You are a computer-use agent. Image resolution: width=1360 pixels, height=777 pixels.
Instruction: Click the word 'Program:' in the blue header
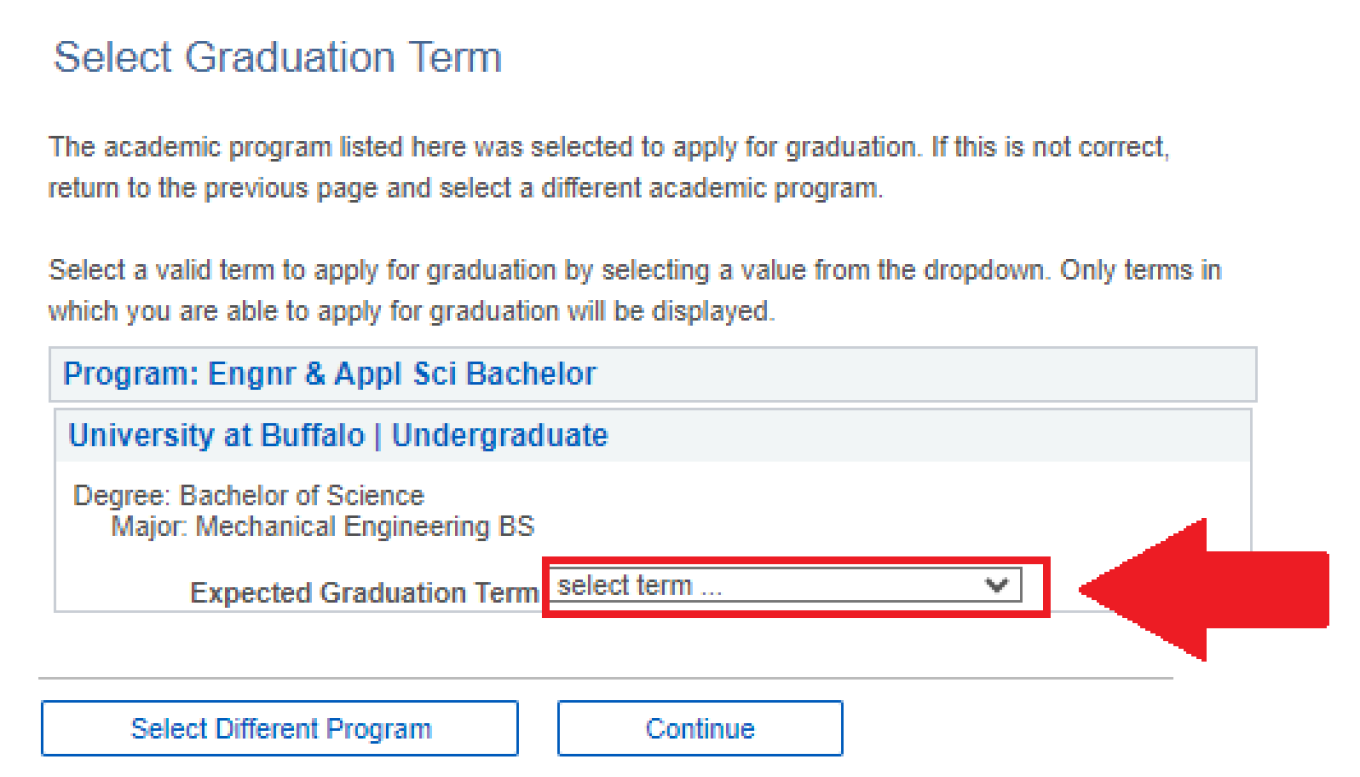click(130, 374)
